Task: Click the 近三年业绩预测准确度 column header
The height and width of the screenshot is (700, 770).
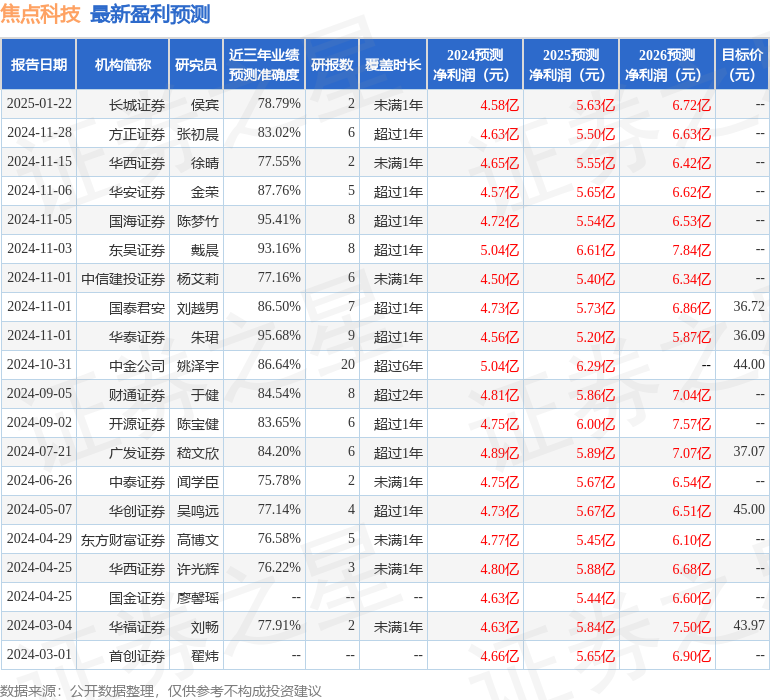Action: point(264,65)
